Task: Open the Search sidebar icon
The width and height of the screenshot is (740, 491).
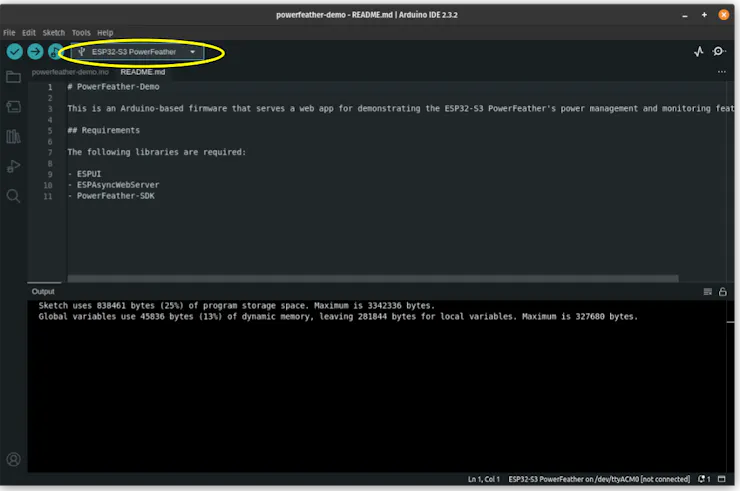Action: 13,196
